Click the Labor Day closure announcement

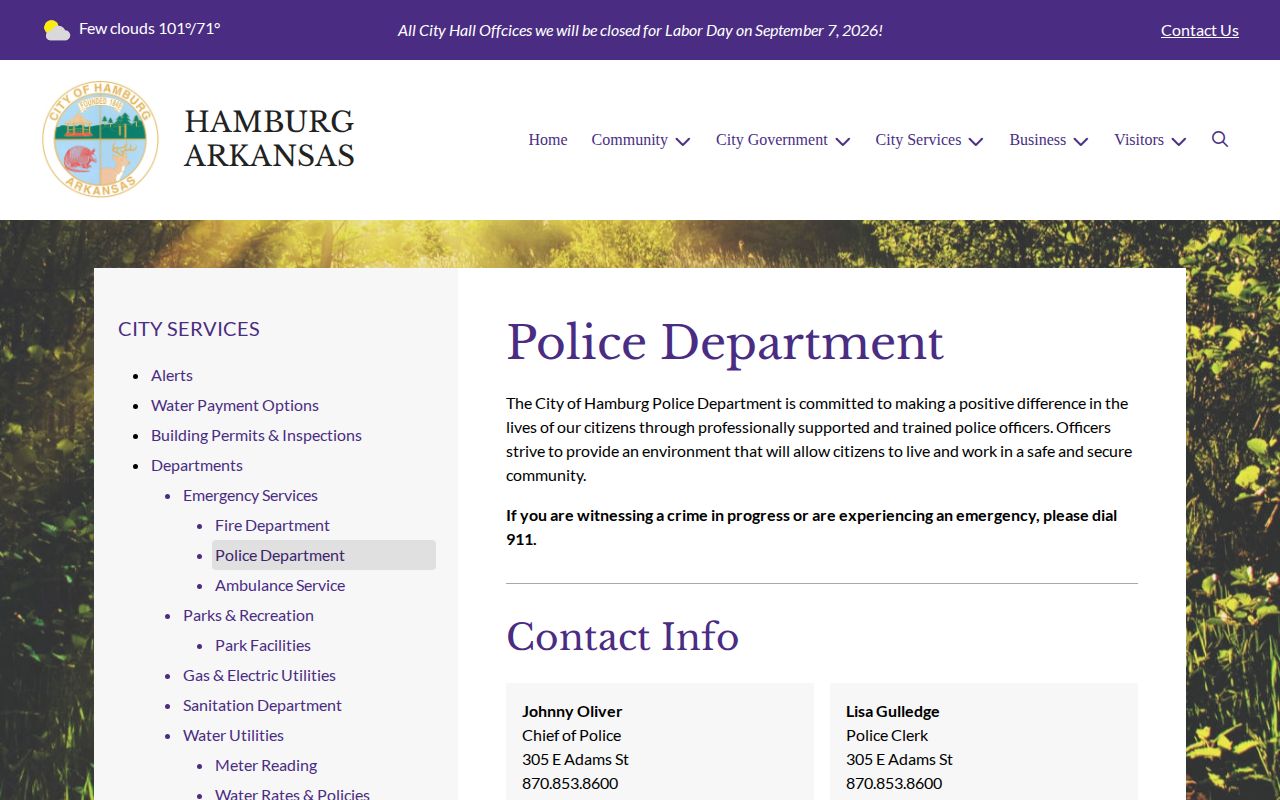click(640, 30)
